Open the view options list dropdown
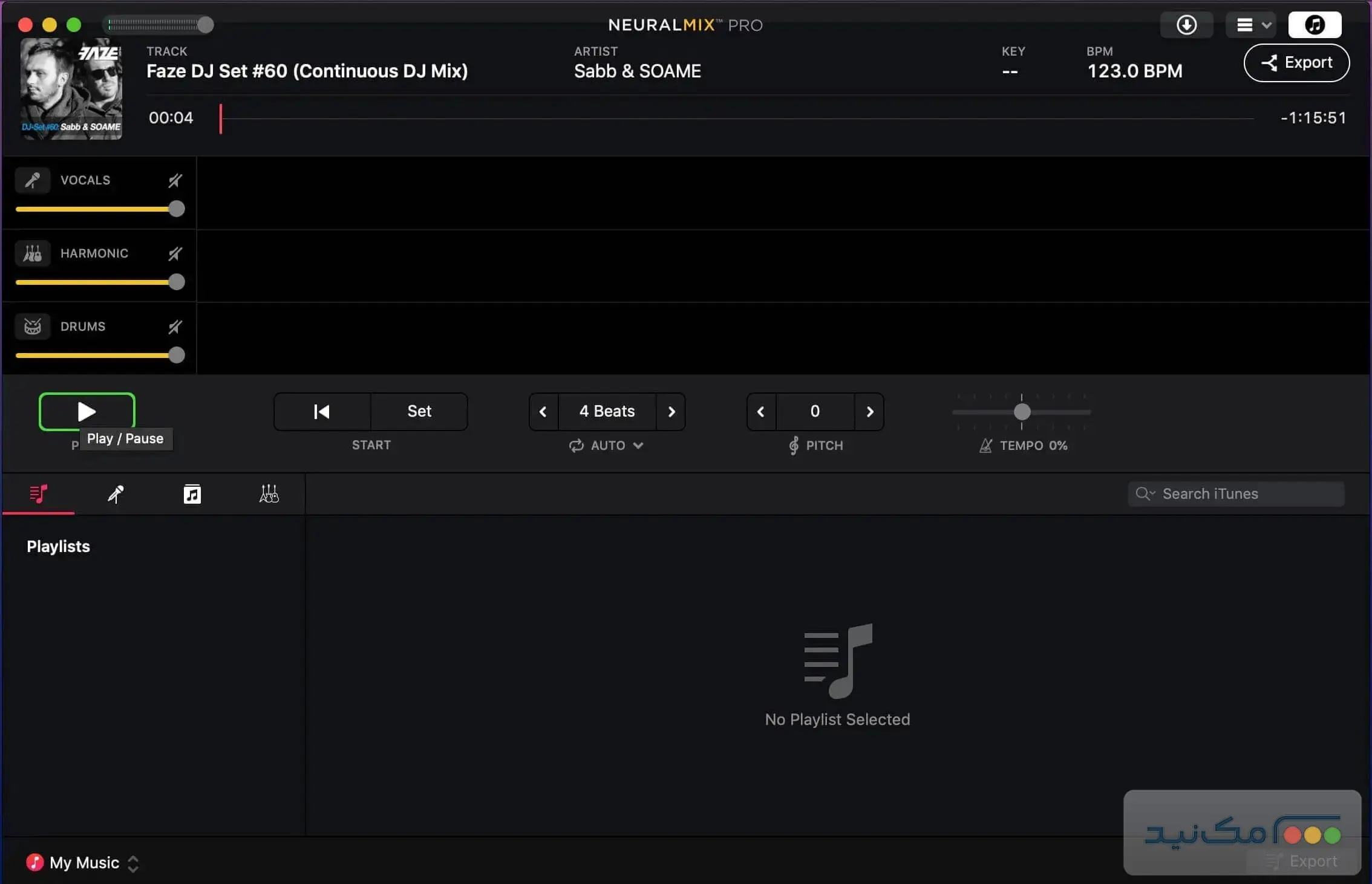 pos(1251,25)
